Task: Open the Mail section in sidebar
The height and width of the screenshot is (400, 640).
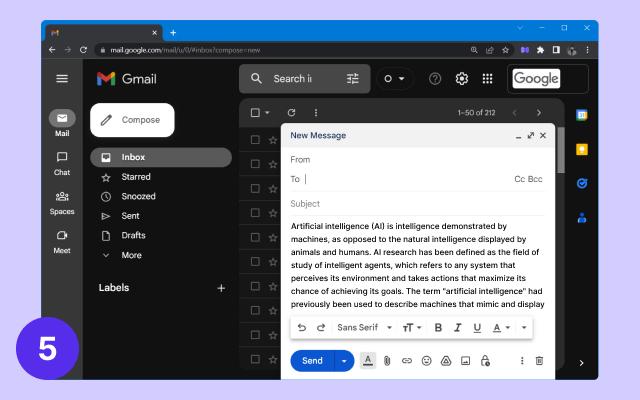Action: [62, 123]
